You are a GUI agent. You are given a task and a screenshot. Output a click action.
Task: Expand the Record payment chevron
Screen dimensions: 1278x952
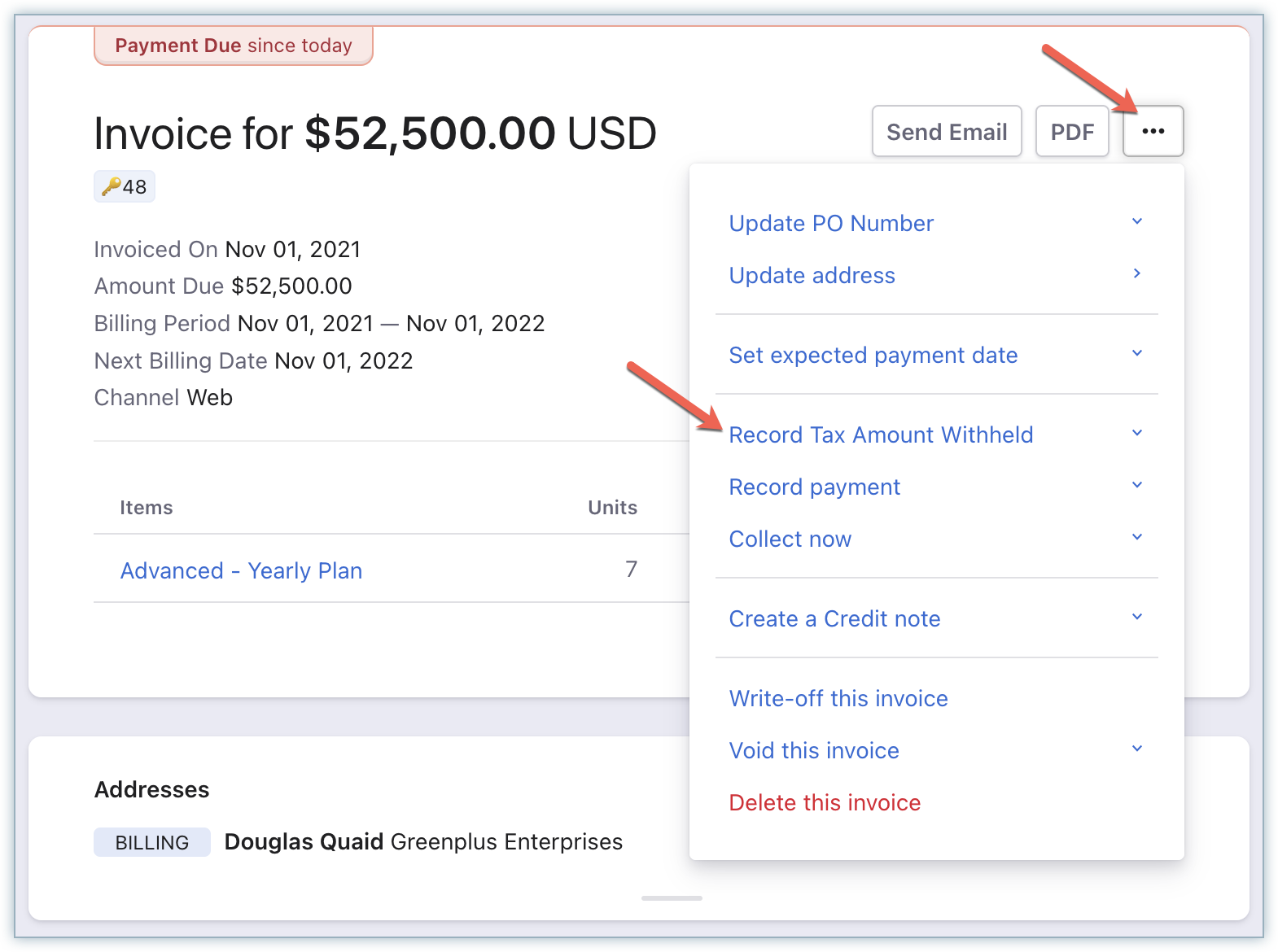pos(1137,485)
